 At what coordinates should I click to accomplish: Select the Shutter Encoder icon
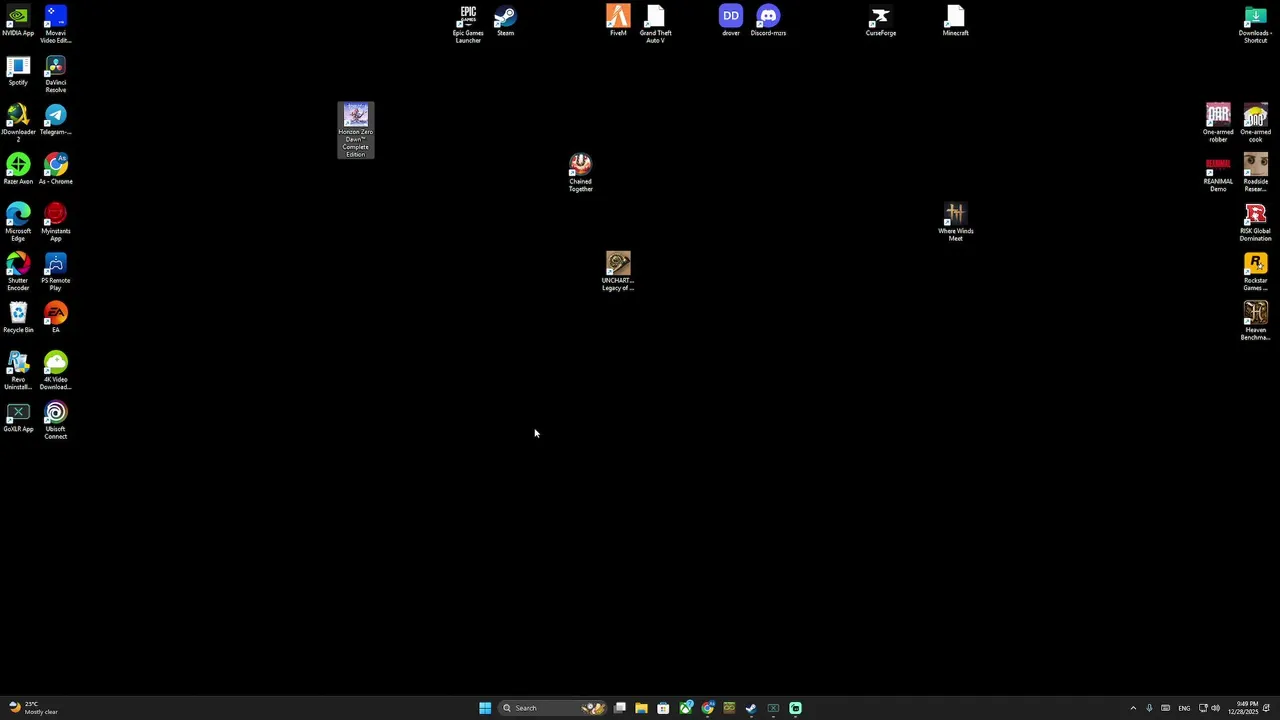point(18,272)
